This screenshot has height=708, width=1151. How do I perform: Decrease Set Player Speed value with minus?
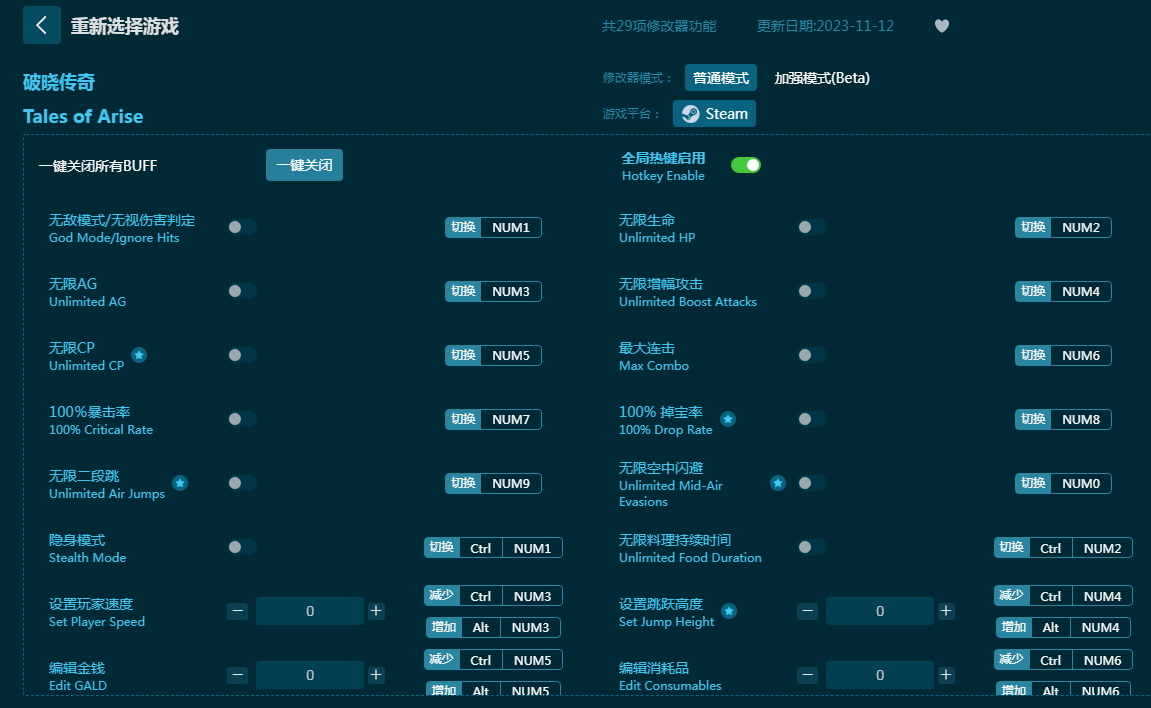(237, 611)
